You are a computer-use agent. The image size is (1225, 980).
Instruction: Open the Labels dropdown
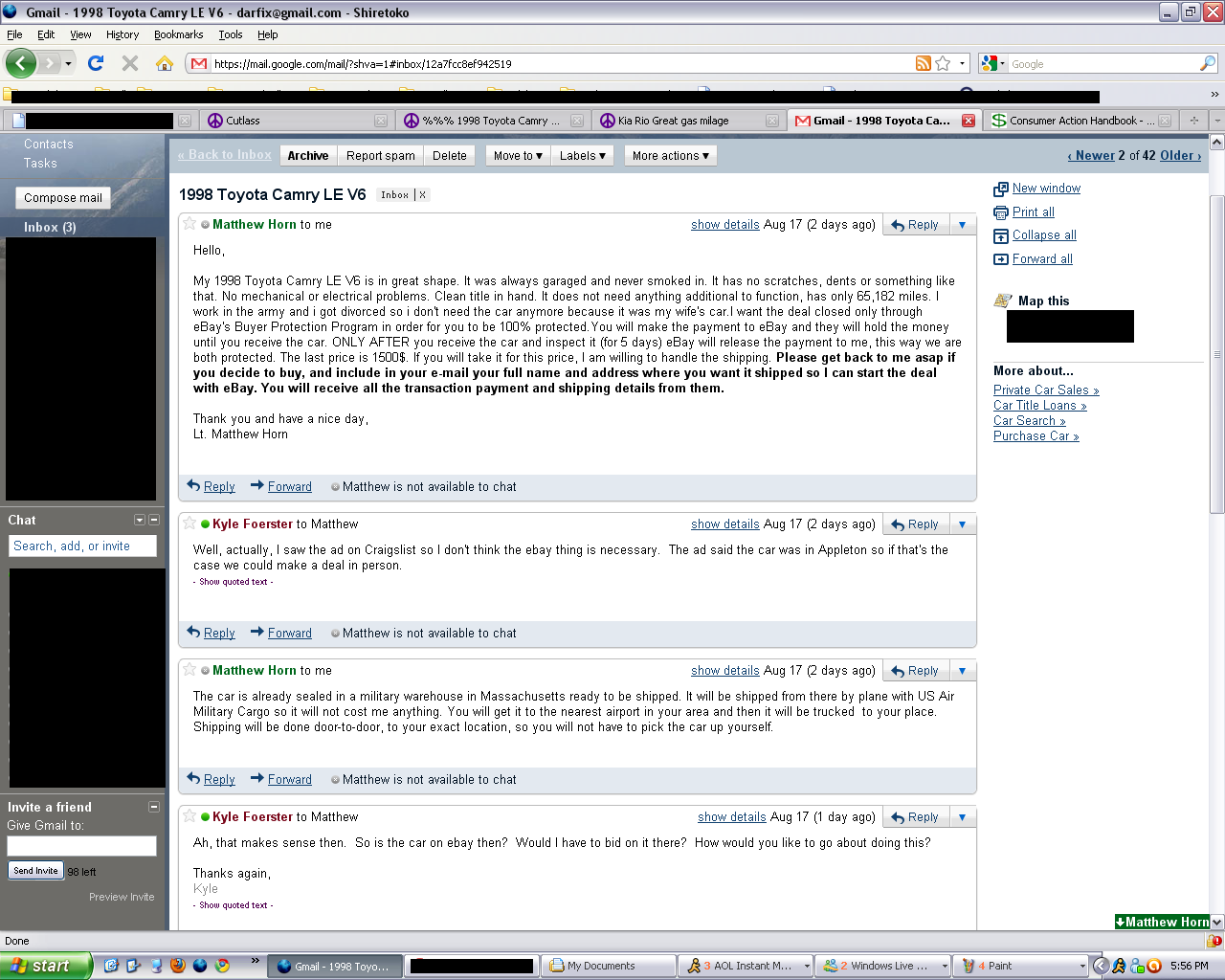click(584, 155)
